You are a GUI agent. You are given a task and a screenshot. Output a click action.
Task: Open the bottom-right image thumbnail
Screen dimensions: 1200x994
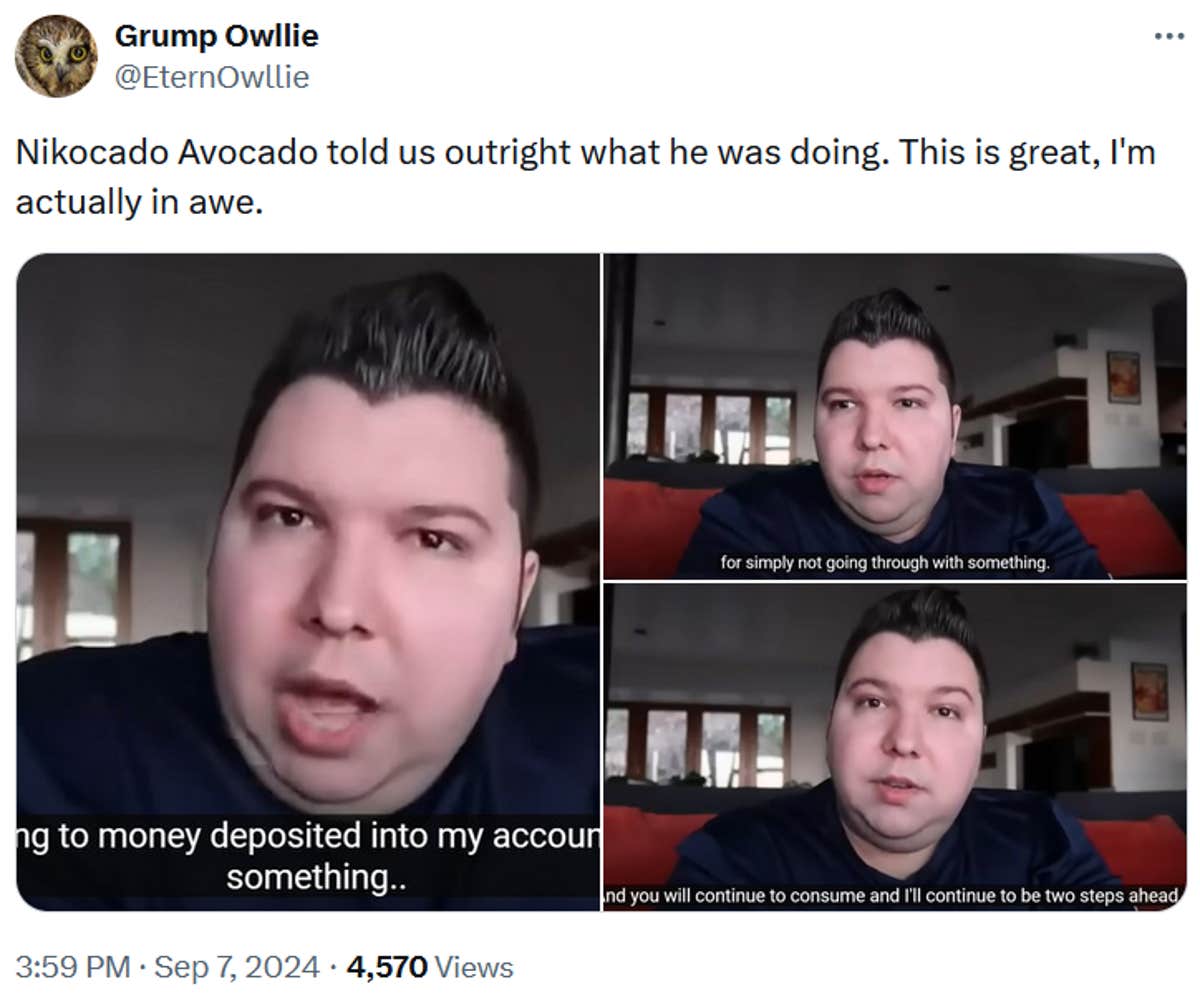(x=894, y=747)
